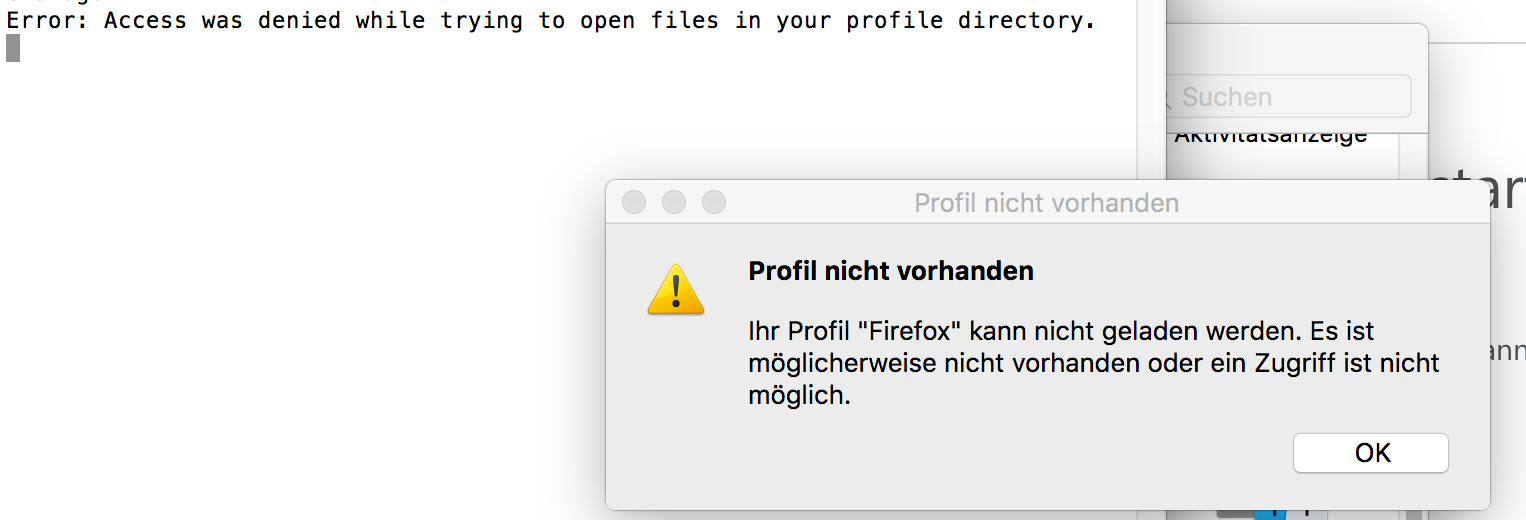This screenshot has width=1526, height=520.
Task: Click the partially visible large 'star' heading
Action: (x=1490, y=188)
